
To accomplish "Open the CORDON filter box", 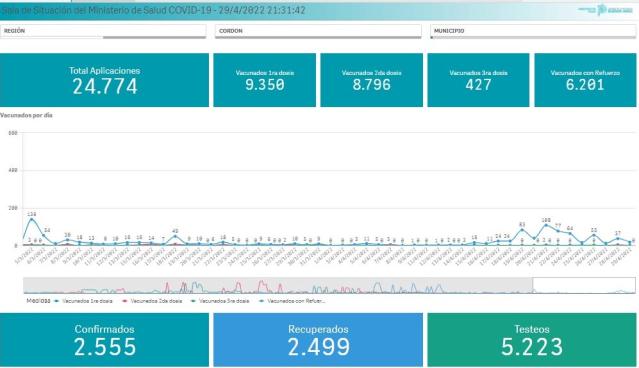I will 318,31.
